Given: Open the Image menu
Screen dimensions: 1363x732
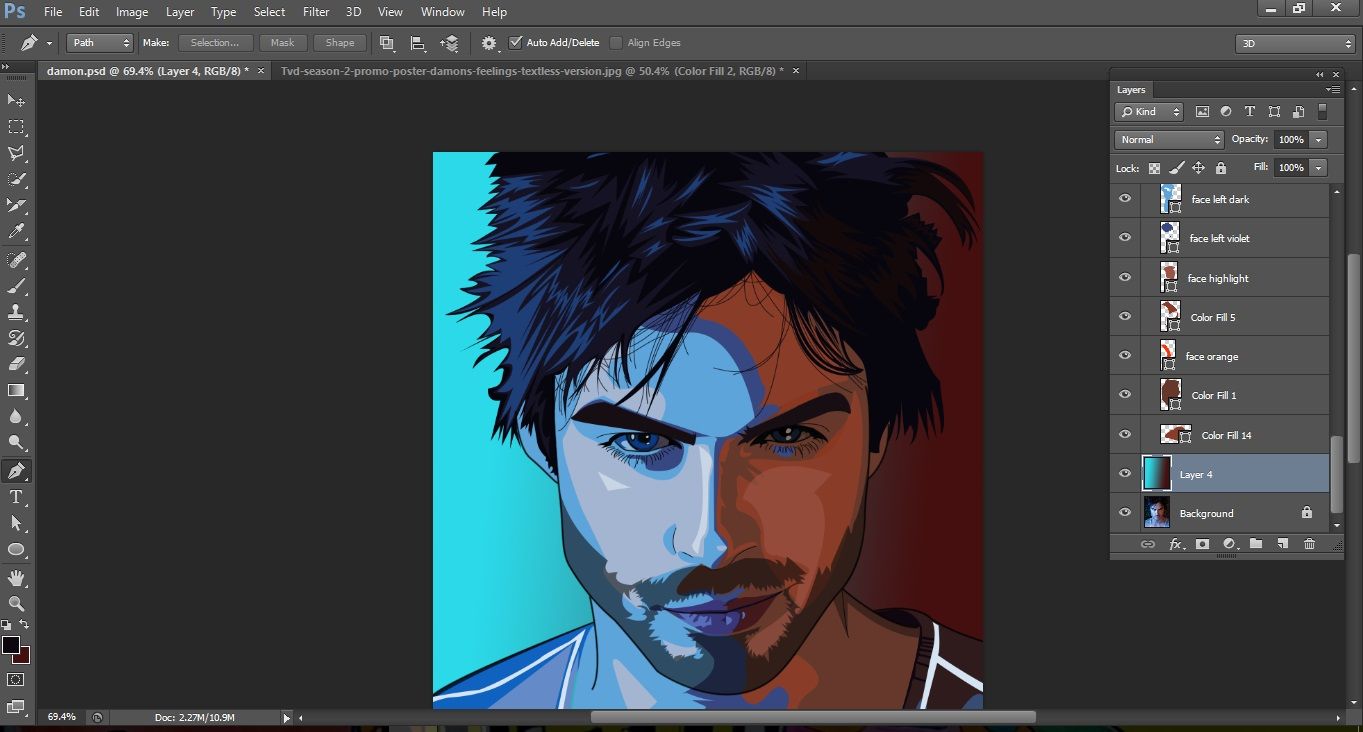Looking at the screenshot, I should click(x=132, y=12).
